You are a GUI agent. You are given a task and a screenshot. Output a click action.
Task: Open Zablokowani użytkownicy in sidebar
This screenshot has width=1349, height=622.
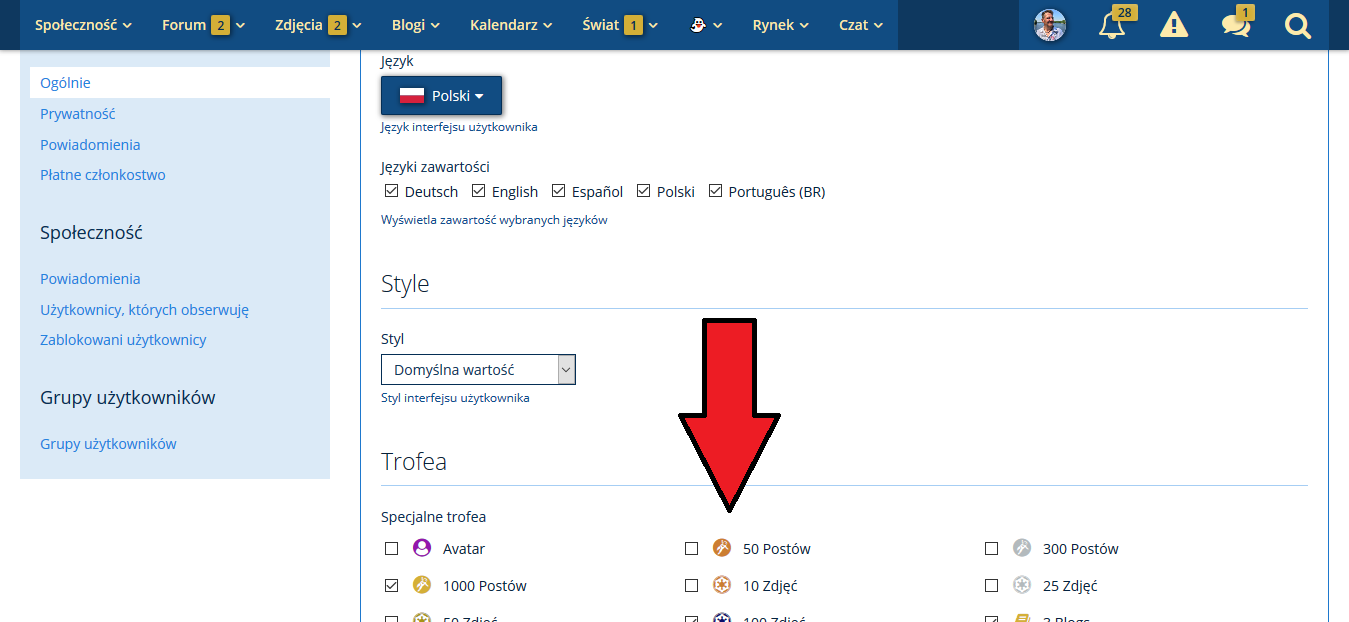click(123, 340)
